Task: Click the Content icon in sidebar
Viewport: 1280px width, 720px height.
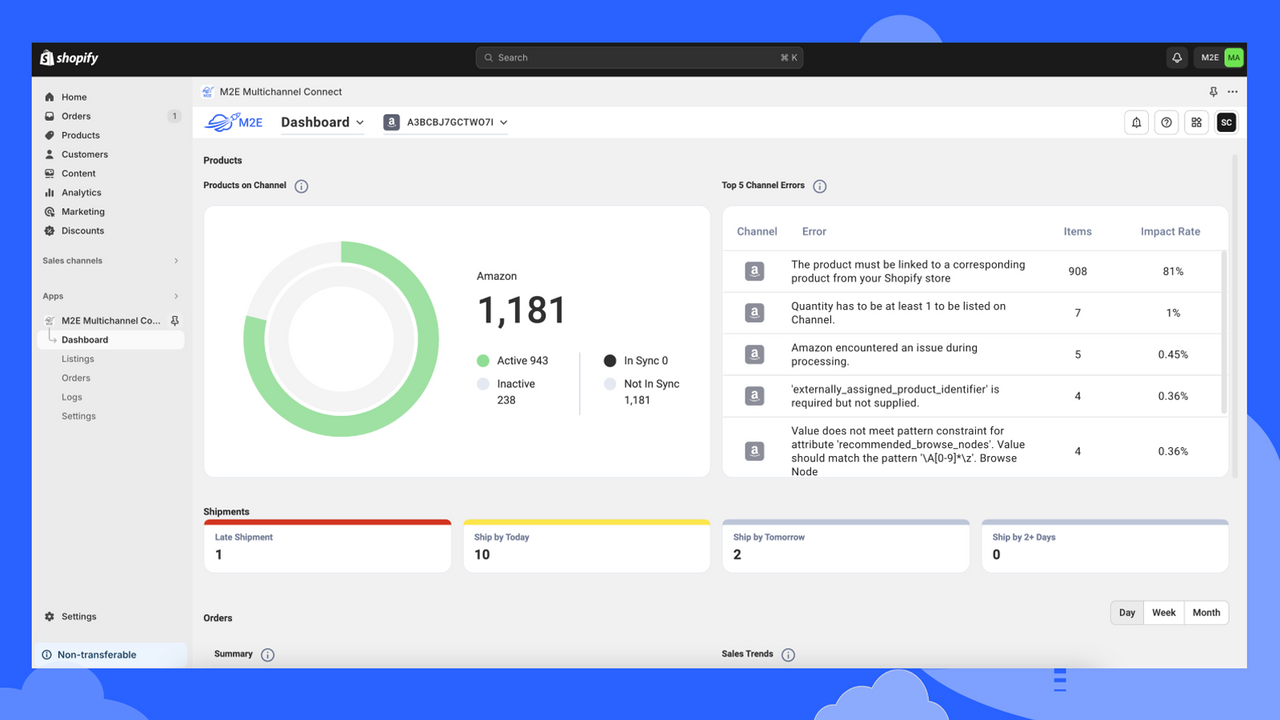Action: point(50,173)
